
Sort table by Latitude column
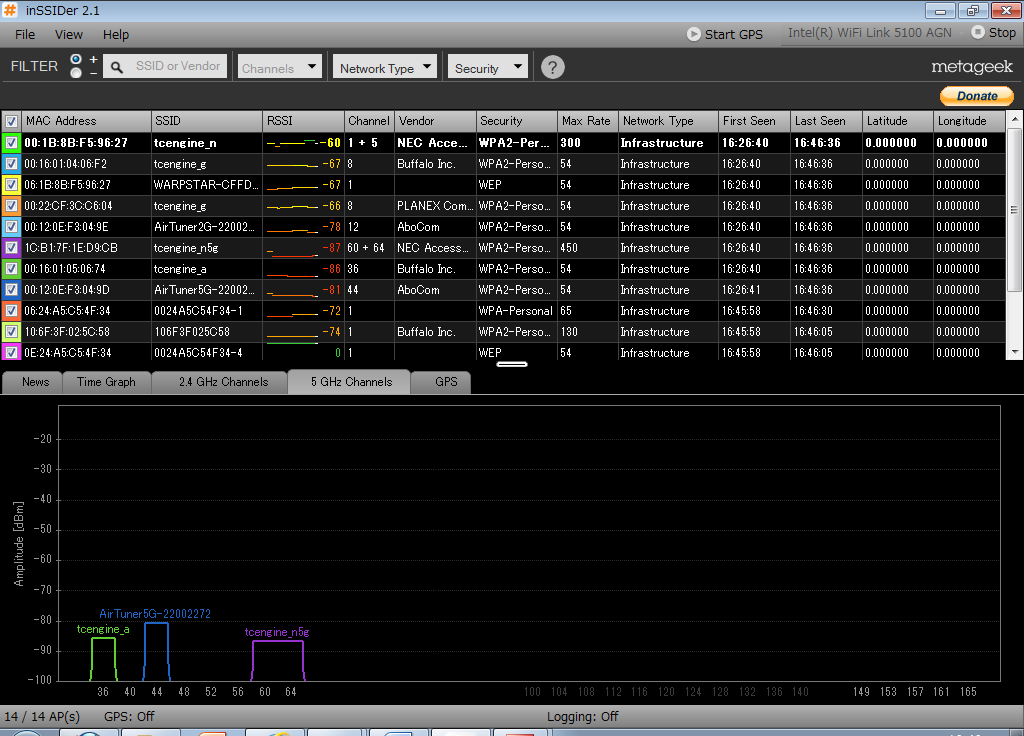(x=898, y=121)
